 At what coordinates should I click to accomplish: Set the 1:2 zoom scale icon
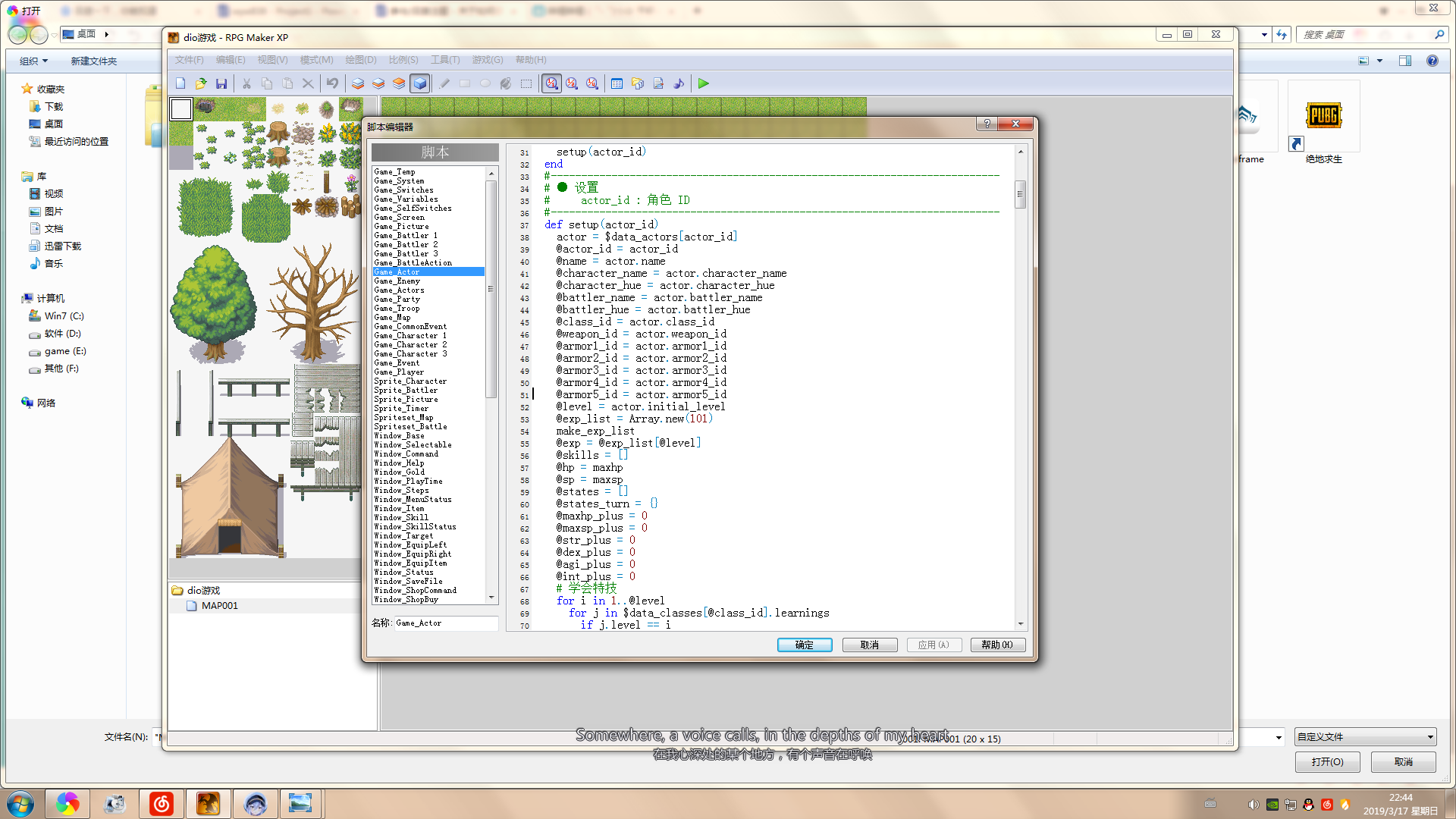click(x=572, y=83)
